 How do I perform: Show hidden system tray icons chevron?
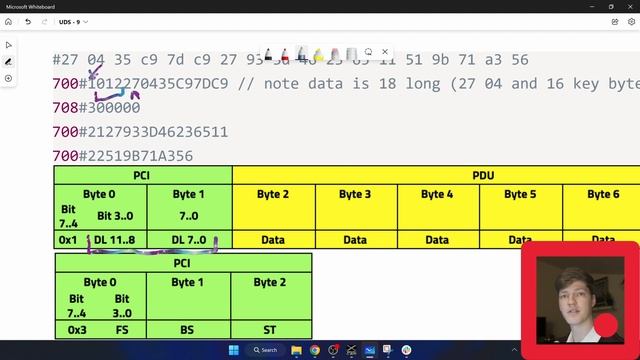pos(514,350)
